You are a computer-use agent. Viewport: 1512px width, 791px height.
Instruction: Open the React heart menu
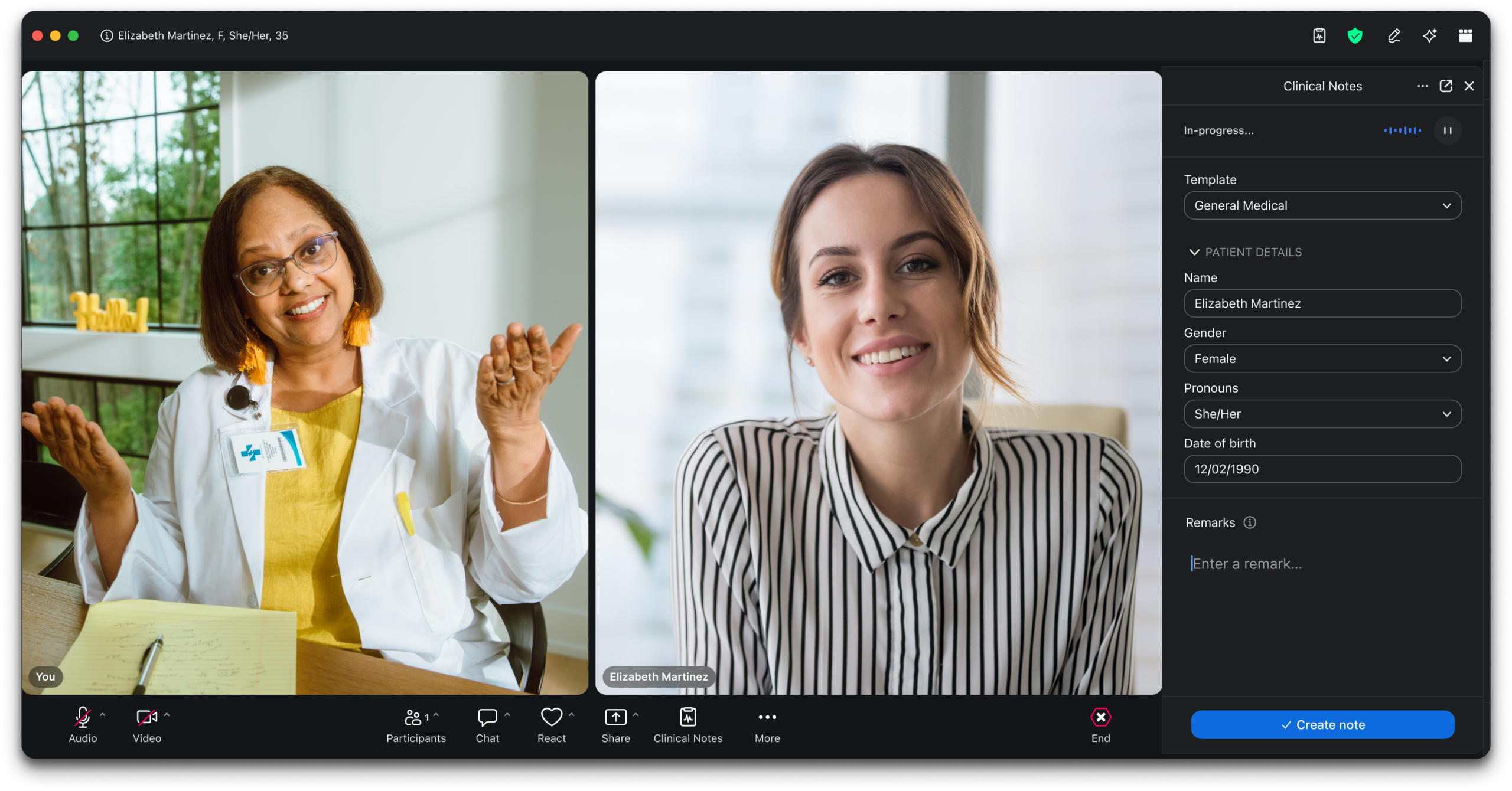click(551, 725)
